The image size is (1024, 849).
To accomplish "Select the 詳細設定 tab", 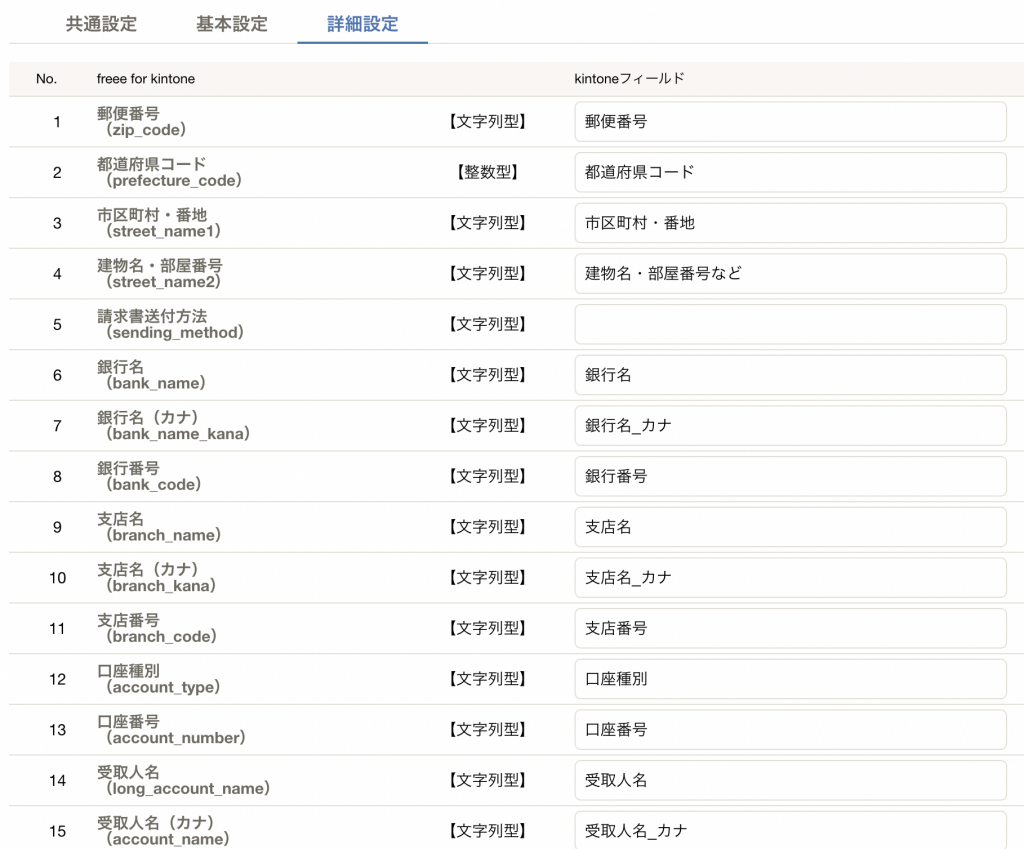I will click(x=362, y=24).
